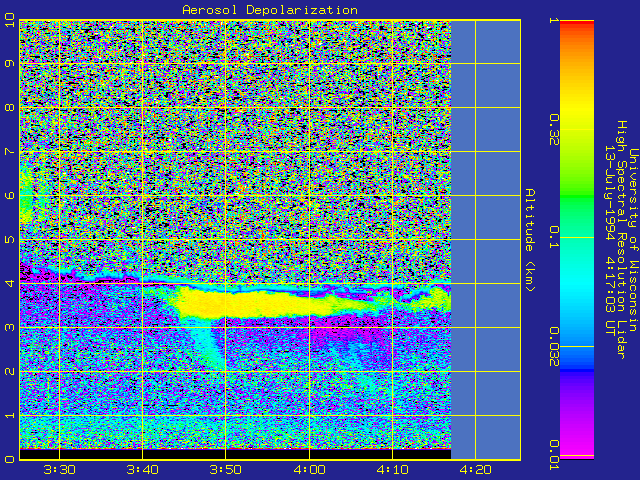
Task: Click the black ground band at plot bottom
Action: [236, 454]
